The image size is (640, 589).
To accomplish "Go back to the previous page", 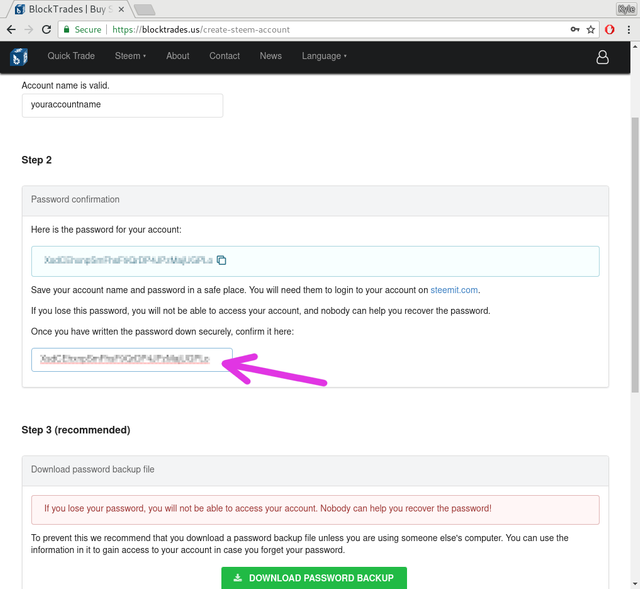I will pos(11,29).
